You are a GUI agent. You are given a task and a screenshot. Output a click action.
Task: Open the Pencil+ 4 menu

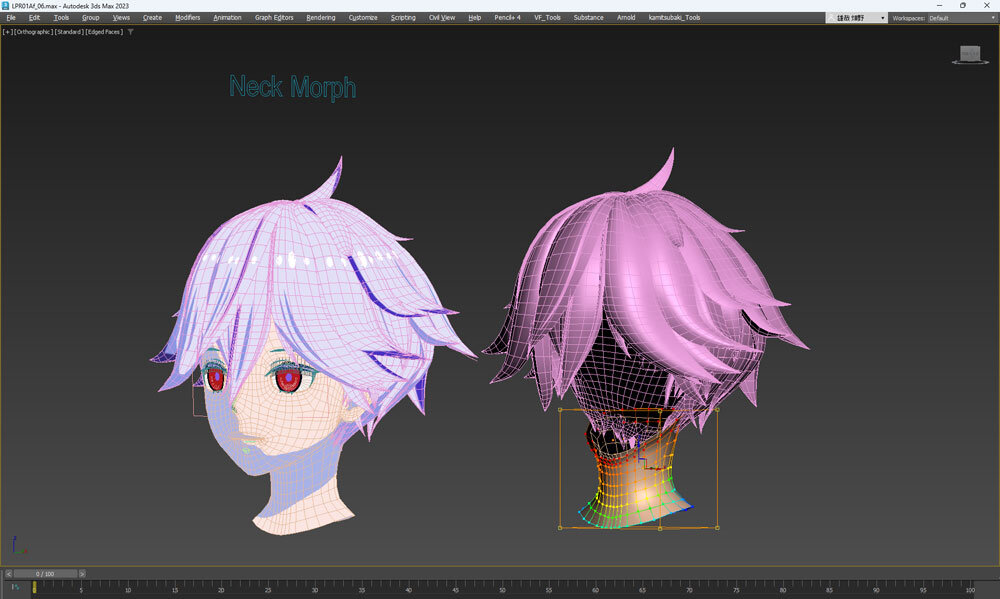point(508,18)
